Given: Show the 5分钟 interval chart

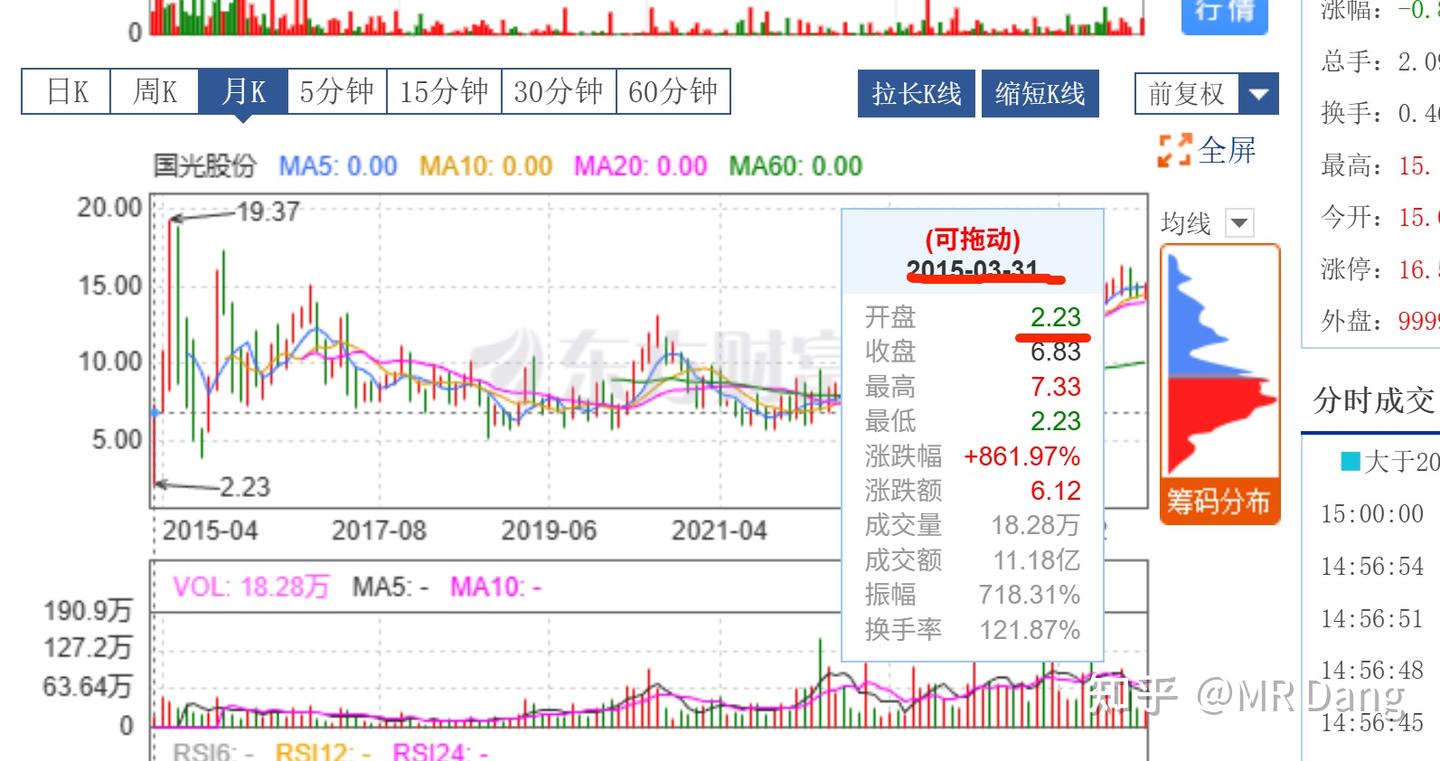Looking at the screenshot, I should (x=337, y=92).
